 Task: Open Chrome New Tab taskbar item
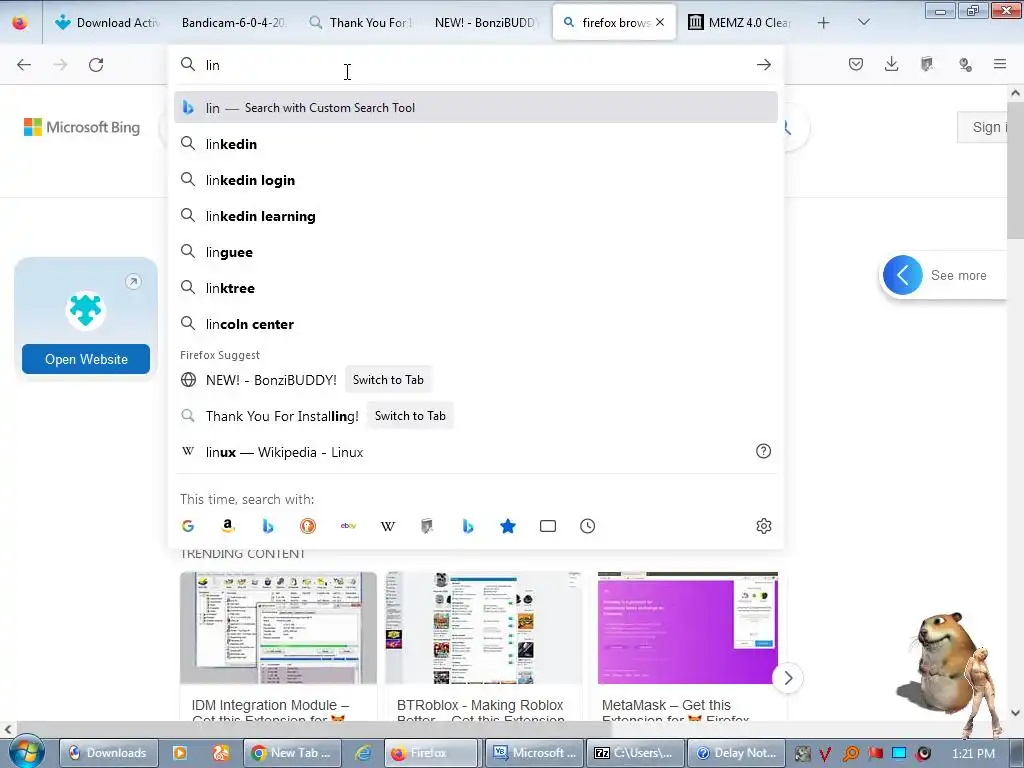click(x=293, y=753)
